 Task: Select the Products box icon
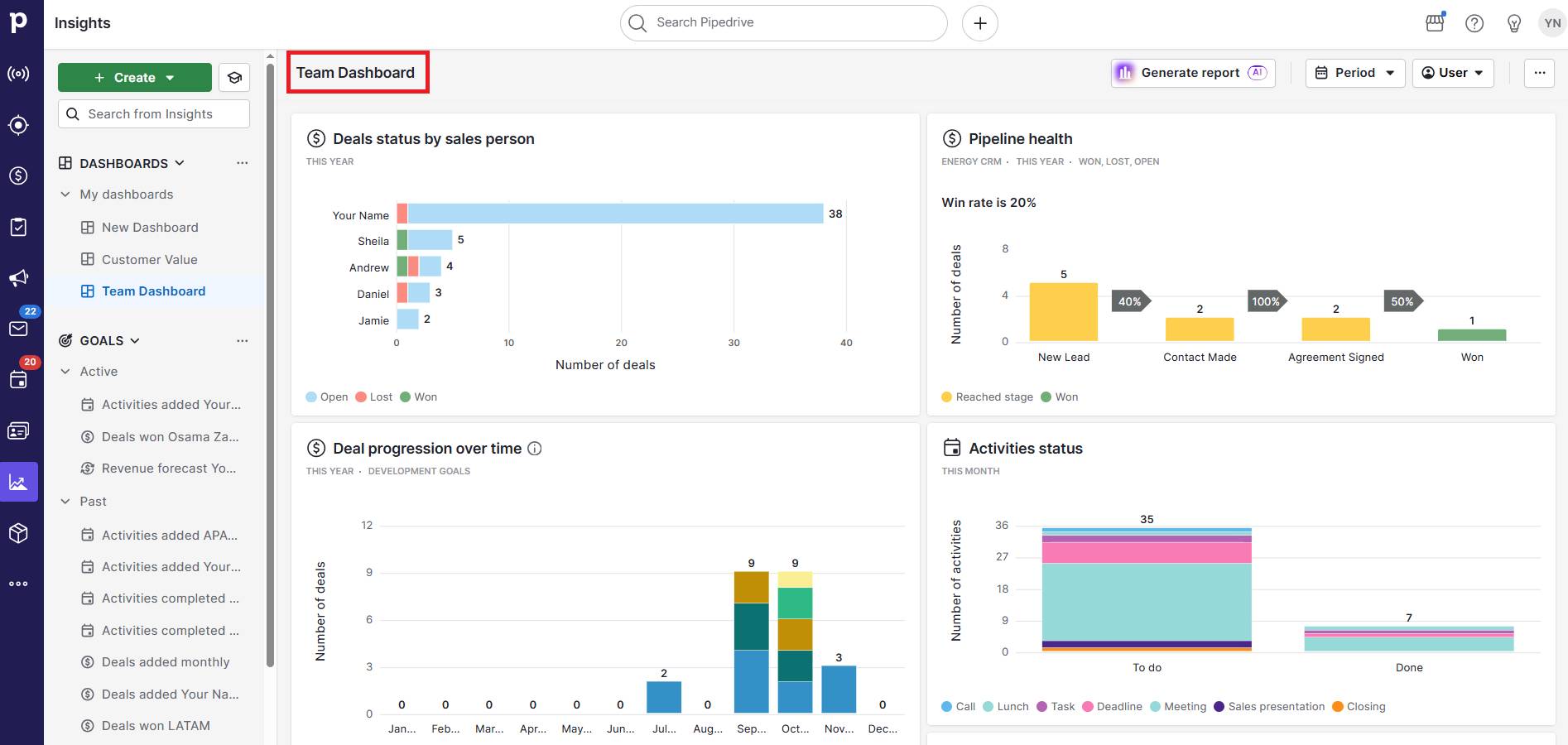tap(19, 532)
